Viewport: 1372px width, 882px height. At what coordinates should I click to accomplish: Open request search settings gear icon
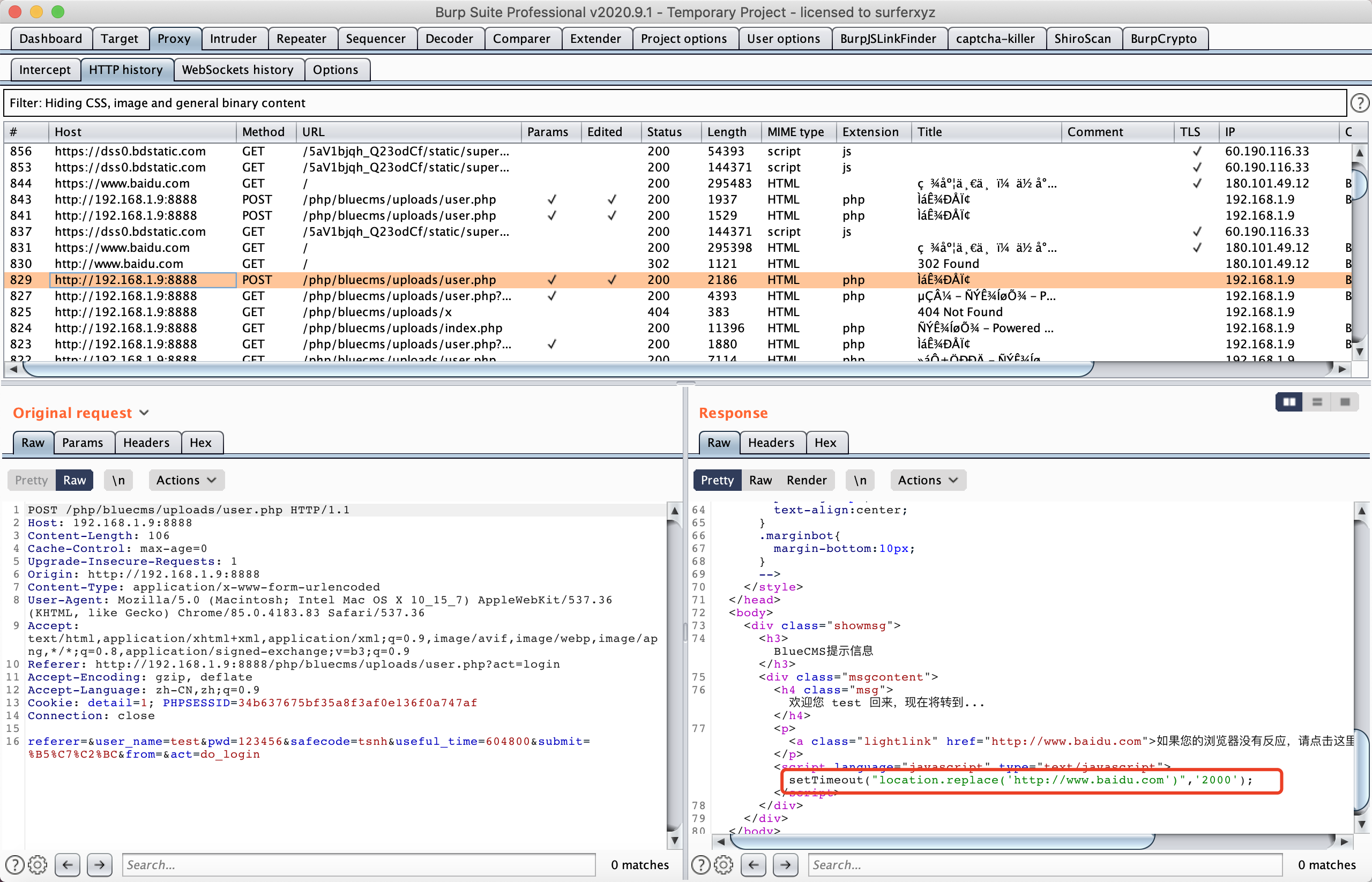37,864
